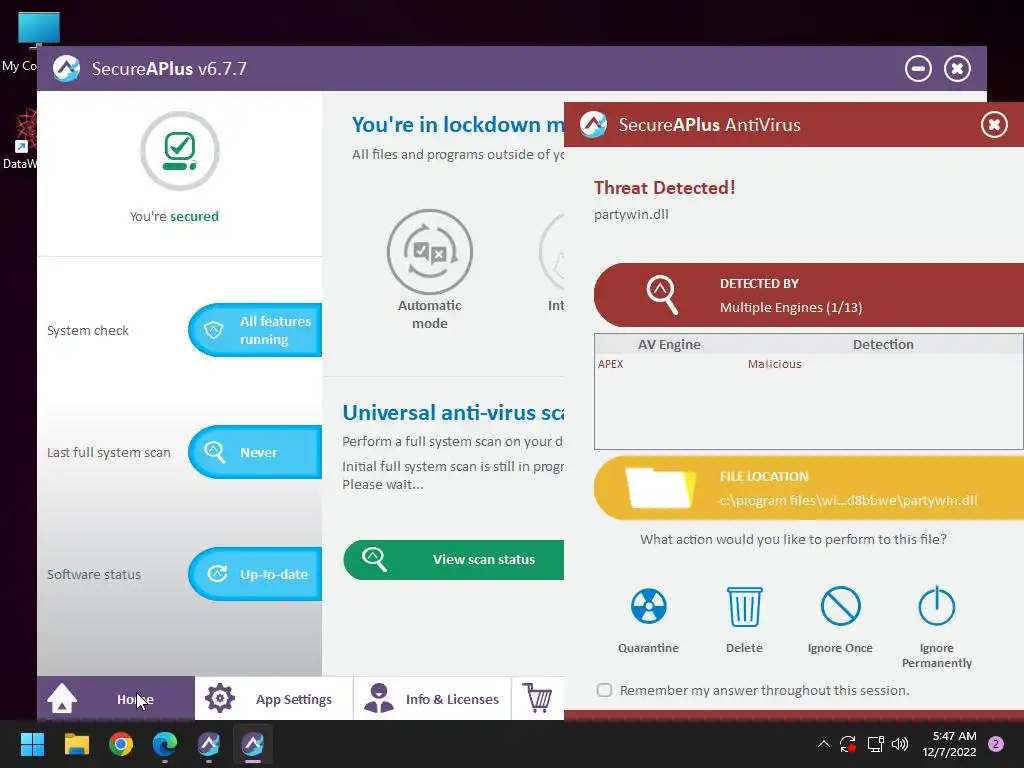Open the notification badge showing 2

996,744
